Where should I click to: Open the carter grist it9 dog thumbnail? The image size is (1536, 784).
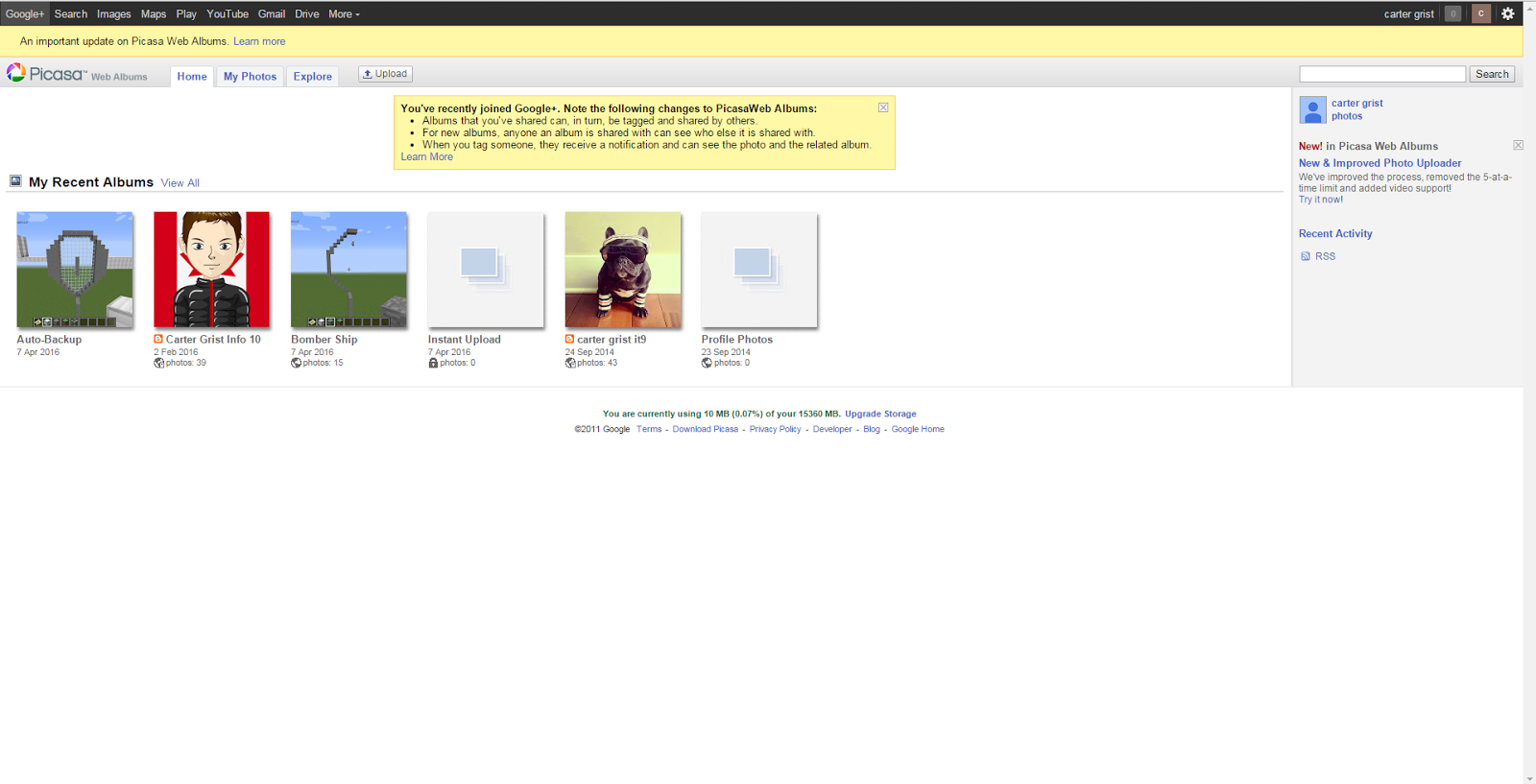pos(623,270)
